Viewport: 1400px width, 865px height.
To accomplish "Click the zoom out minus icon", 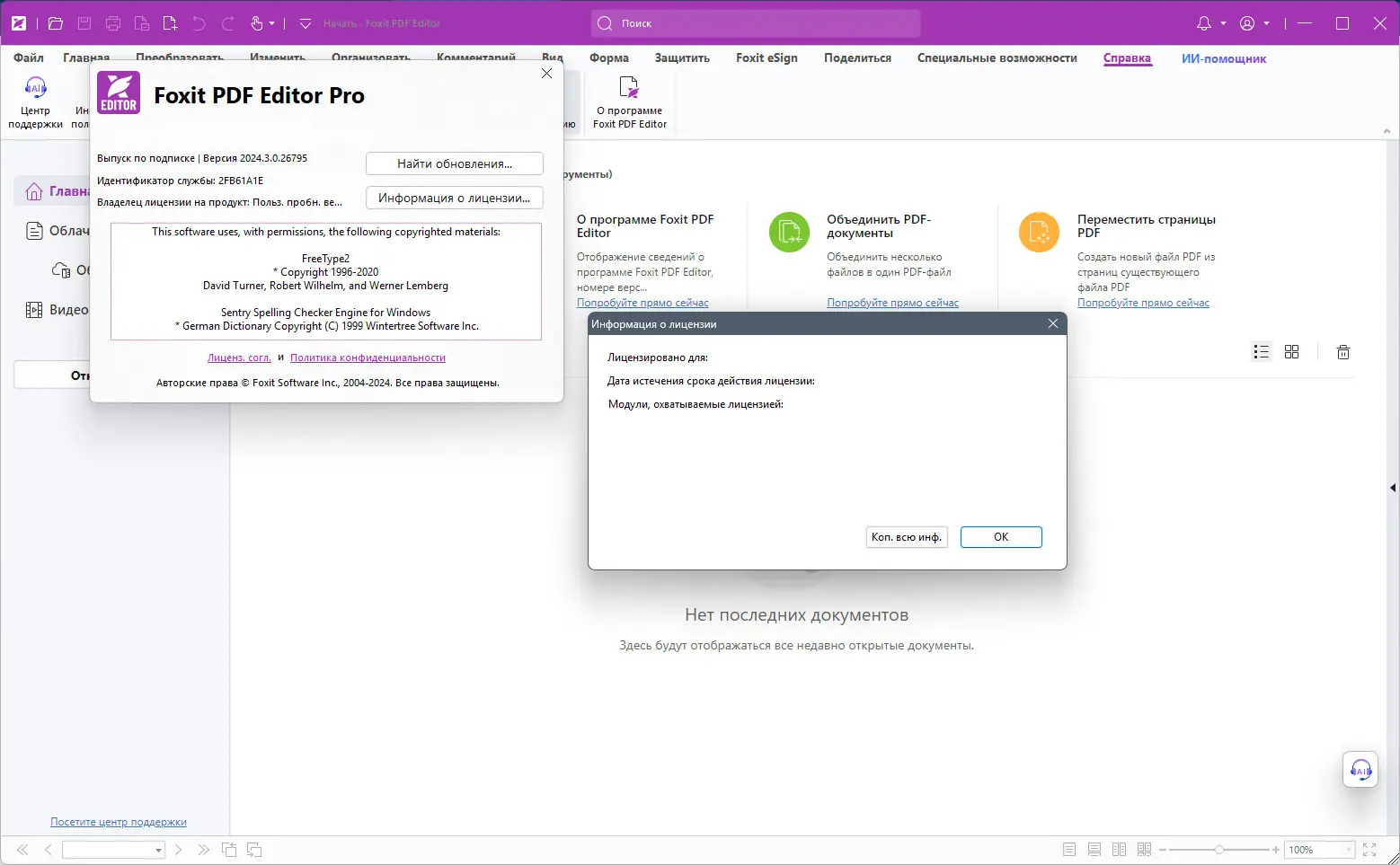I will [x=1163, y=850].
